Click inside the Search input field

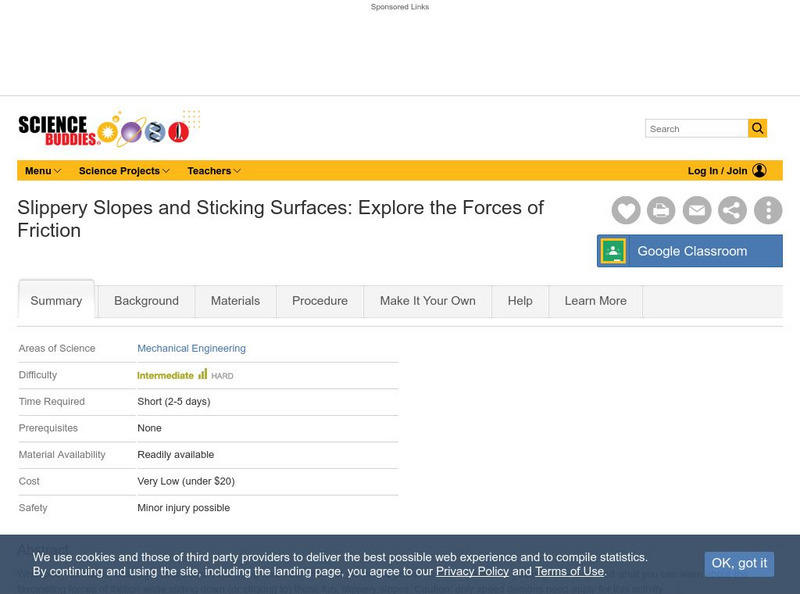pos(693,128)
